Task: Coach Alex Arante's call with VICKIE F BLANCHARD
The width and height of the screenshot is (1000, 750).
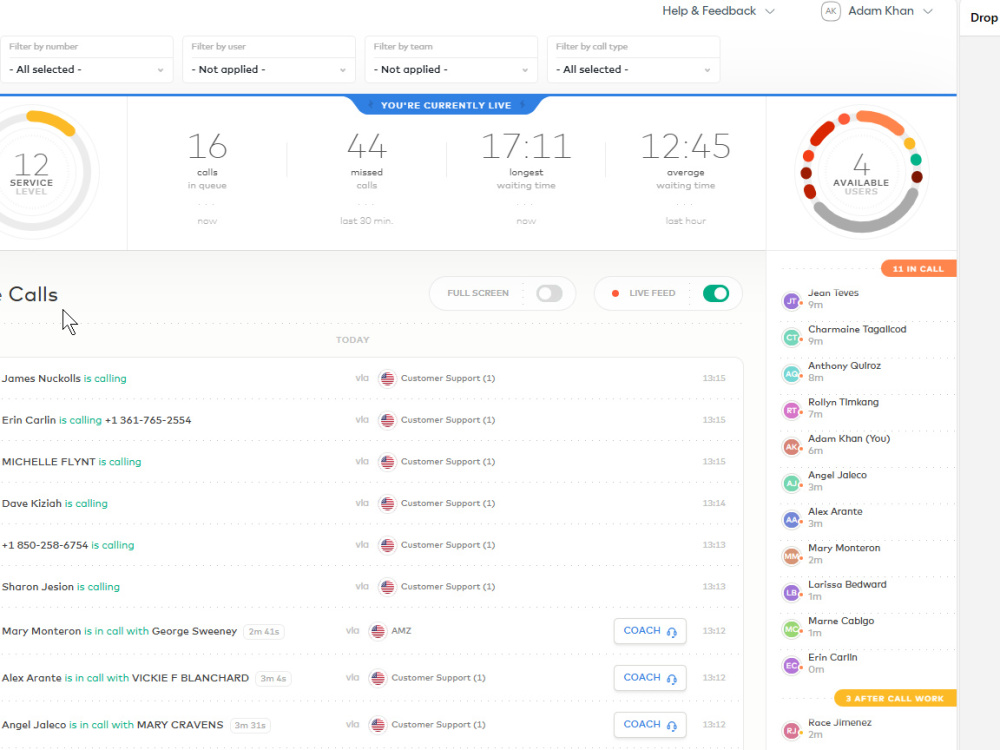Action: pyautogui.click(x=650, y=678)
